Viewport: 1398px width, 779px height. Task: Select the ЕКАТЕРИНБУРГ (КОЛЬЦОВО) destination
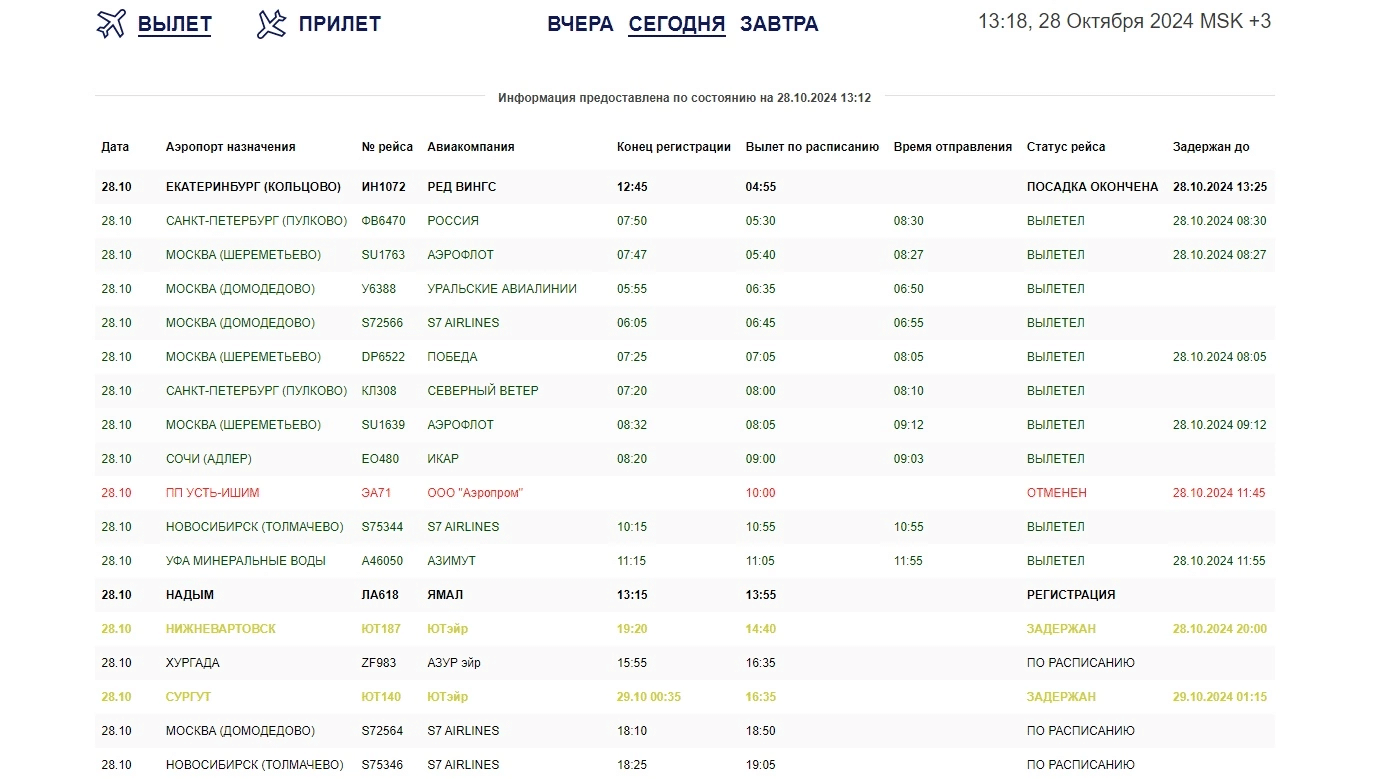click(253, 187)
